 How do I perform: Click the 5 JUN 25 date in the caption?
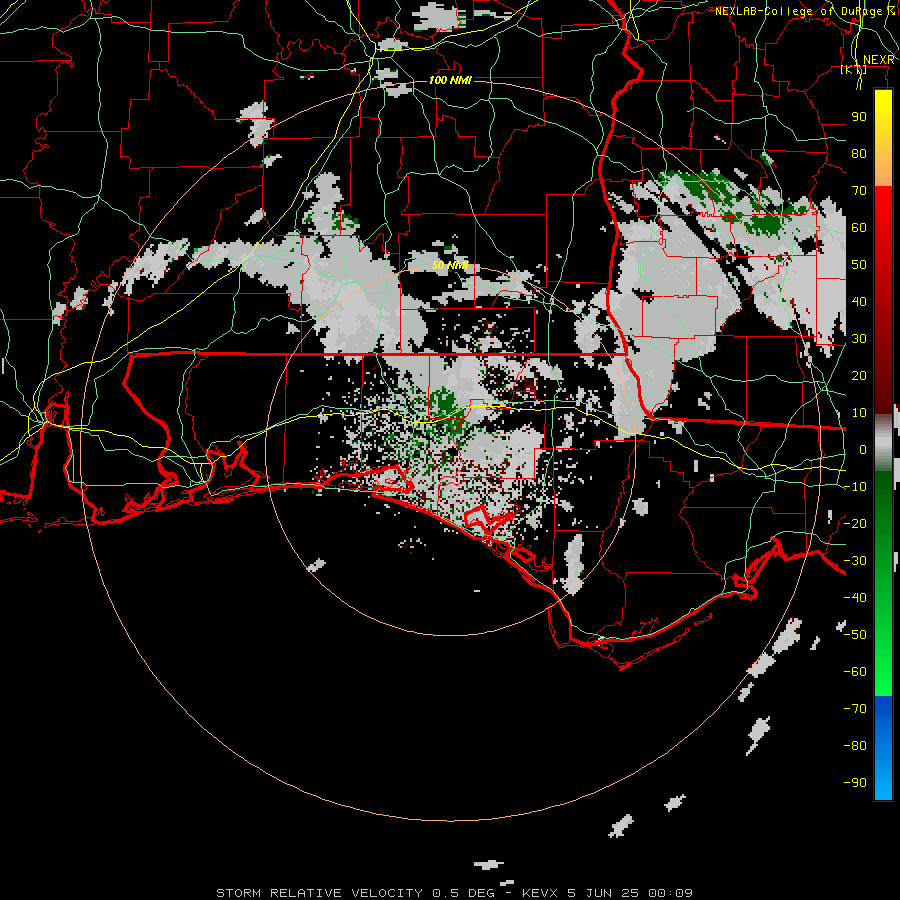tap(603, 893)
